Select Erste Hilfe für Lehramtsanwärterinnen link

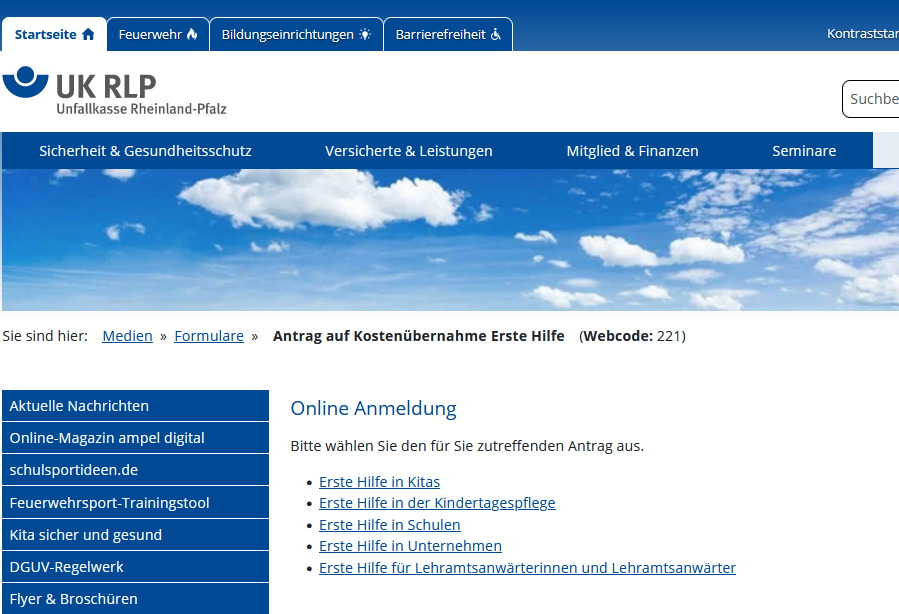tap(527, 568)
